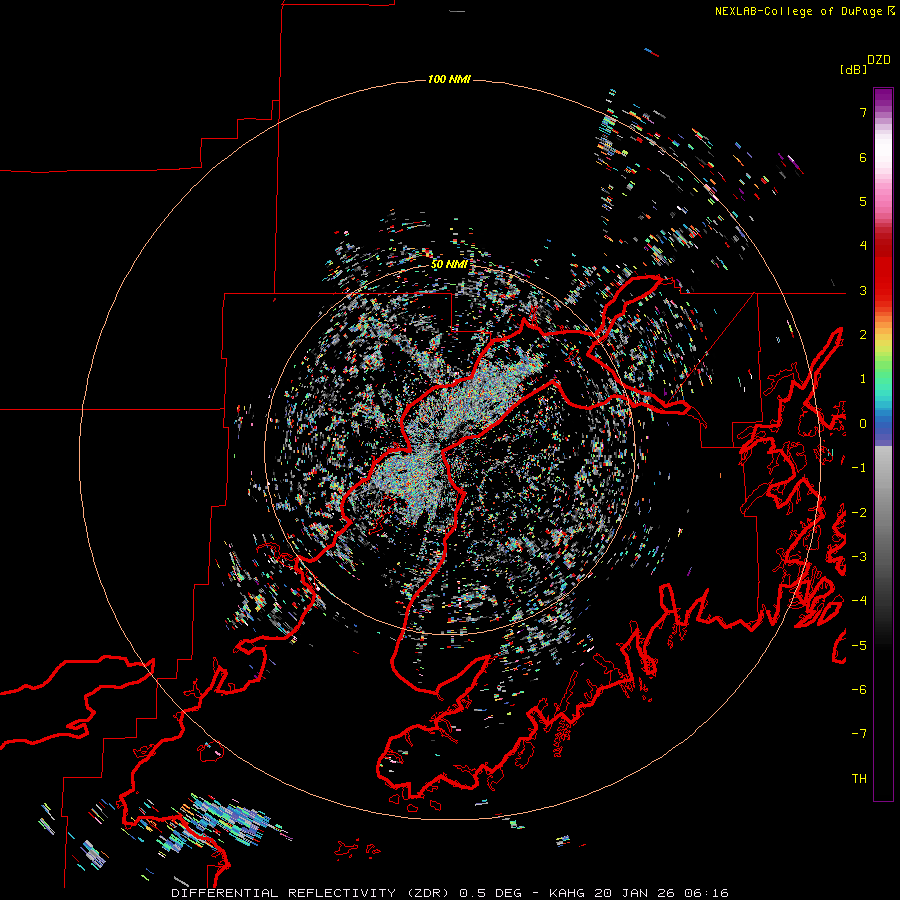Click the DZD legend title

coord(879,60)
